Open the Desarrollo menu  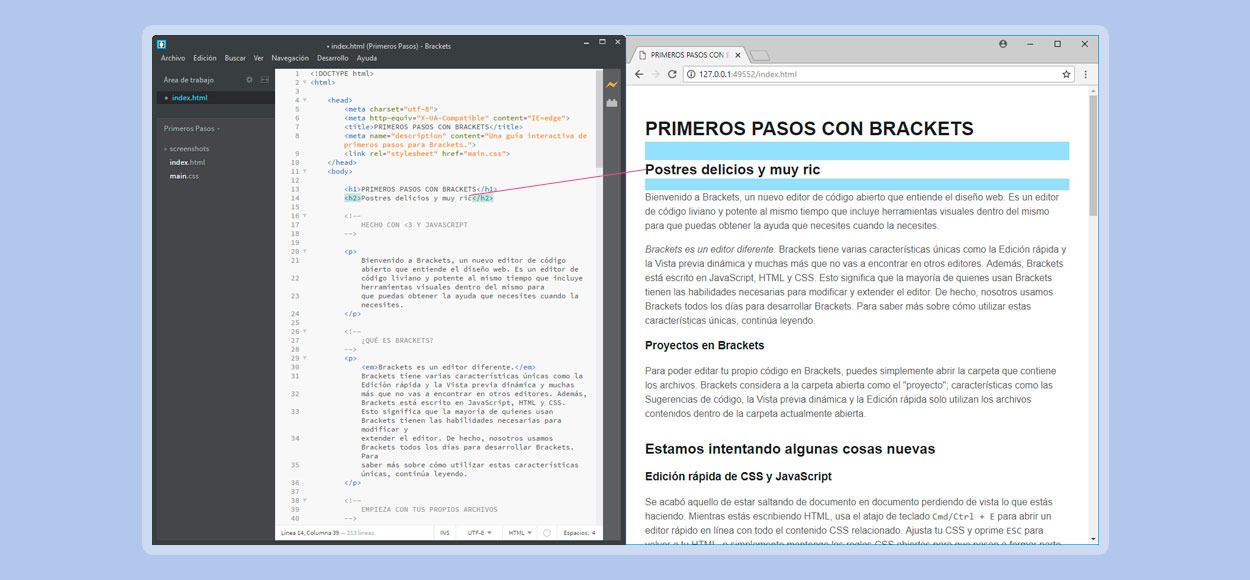[x=333, y=58]
